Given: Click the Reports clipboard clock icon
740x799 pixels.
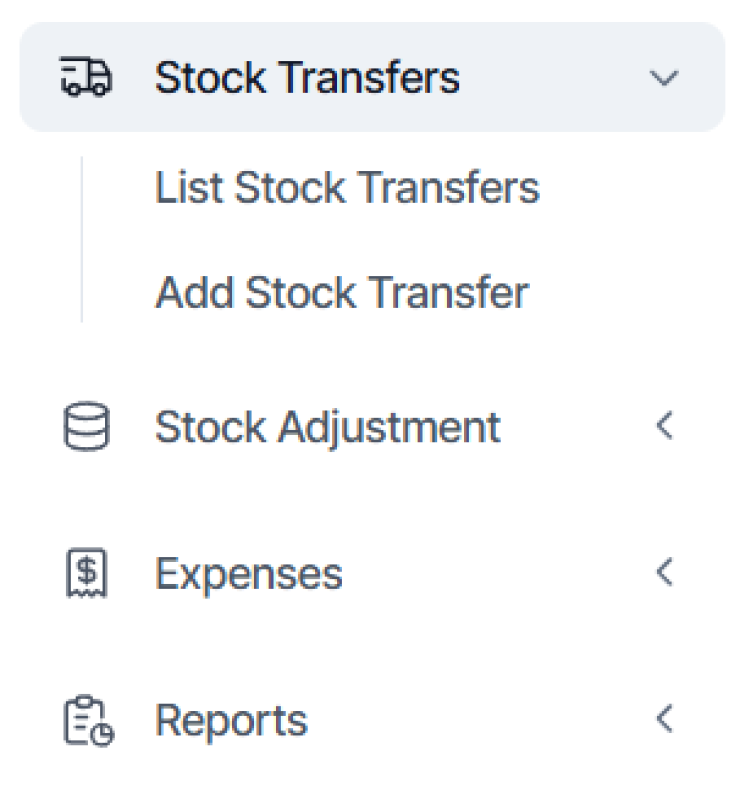Looking at the screenshot, I should [x=87, y=721].
